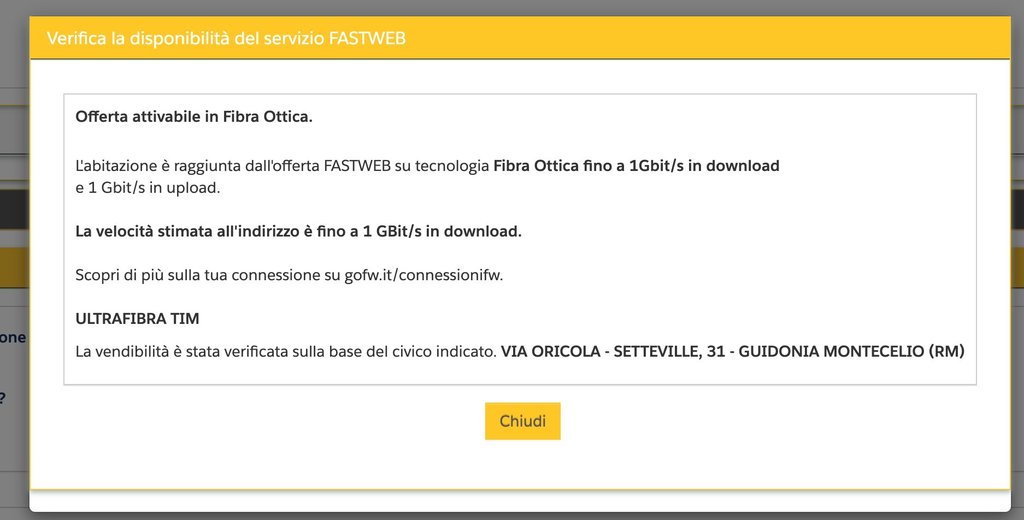Click the partially hidden 'one' text at left edge
The height and width of the screenshot is (520, 1024).
pos(12,337)
